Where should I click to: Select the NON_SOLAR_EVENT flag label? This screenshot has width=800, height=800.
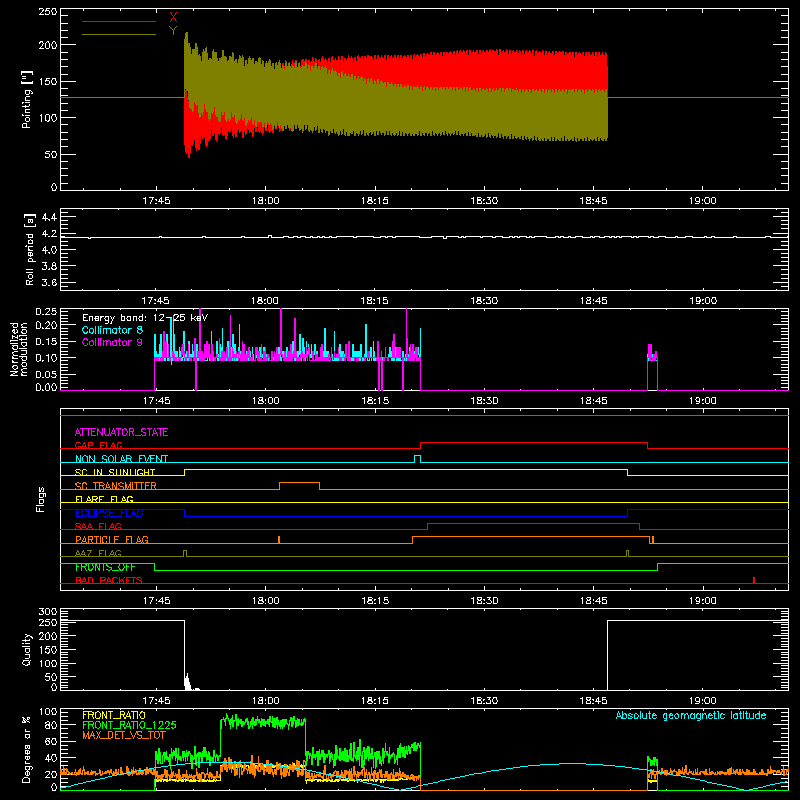click(121, 459)
